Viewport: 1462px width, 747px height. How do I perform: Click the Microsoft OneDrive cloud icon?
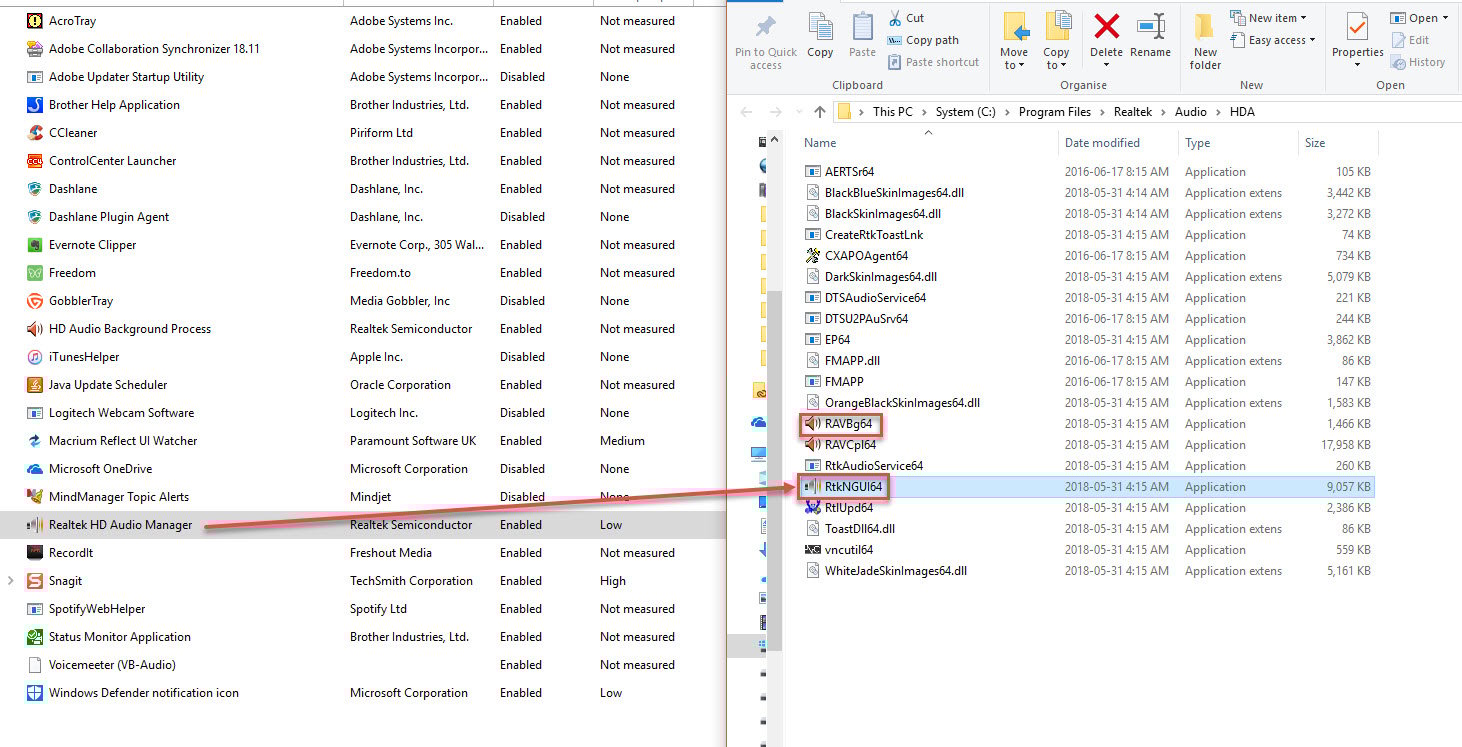[x=33, y=469]
